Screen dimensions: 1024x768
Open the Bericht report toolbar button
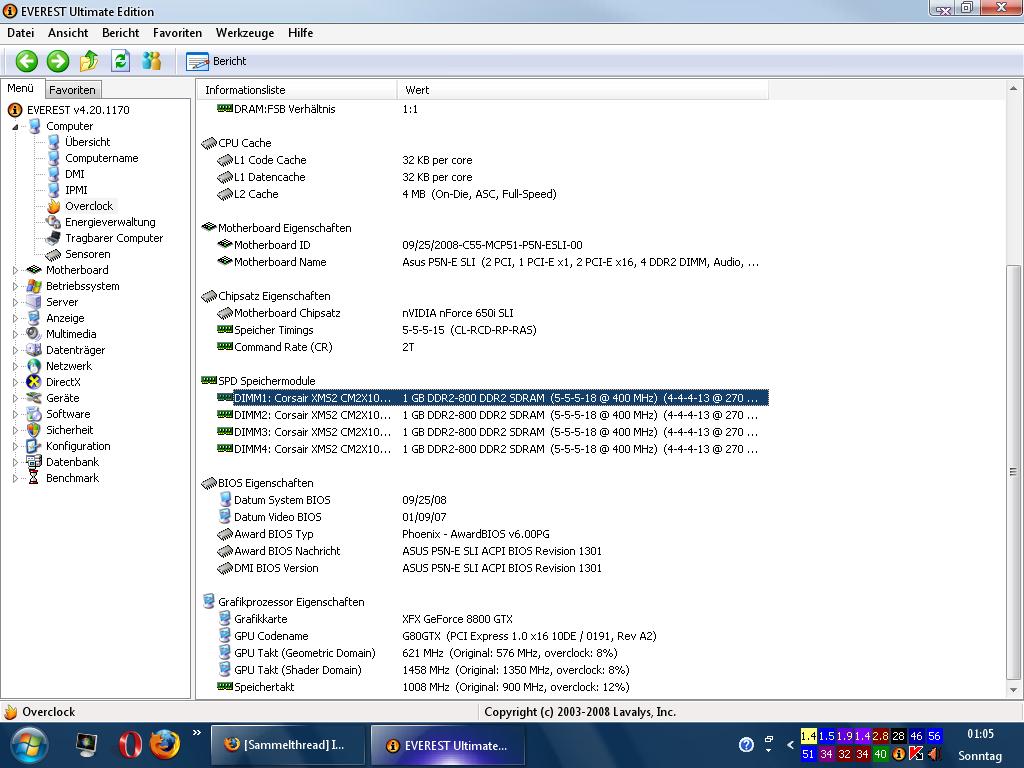216,61
